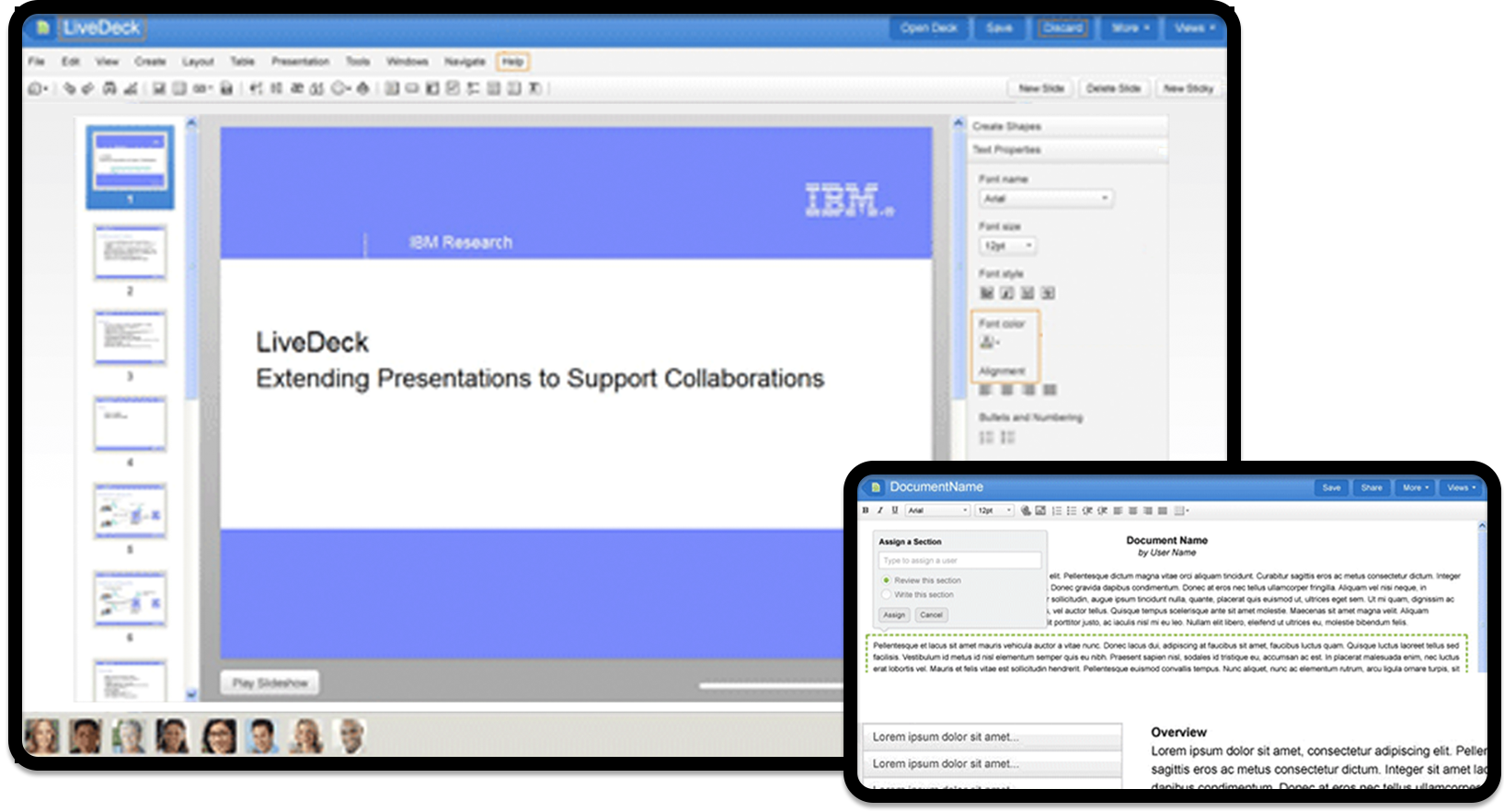
Task: Align left icon in DocumentName toolbar
Action: [x=1118, y=510]
